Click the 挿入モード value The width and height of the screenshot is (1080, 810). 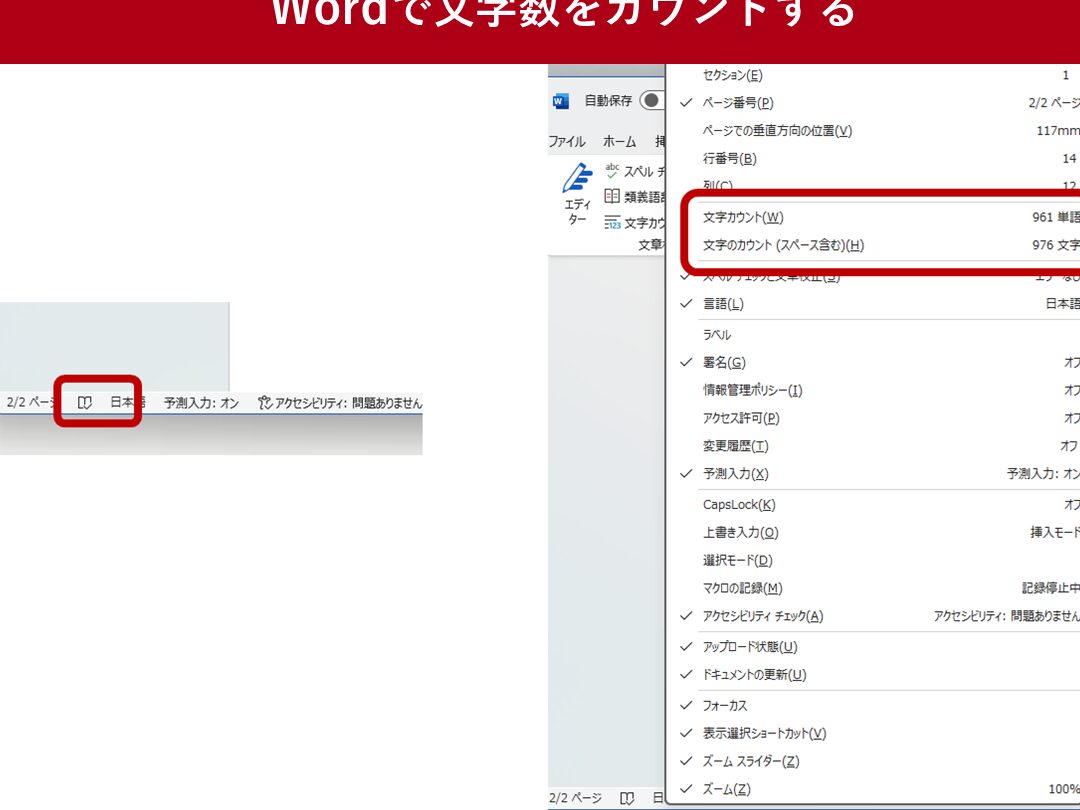[1055, 532]
